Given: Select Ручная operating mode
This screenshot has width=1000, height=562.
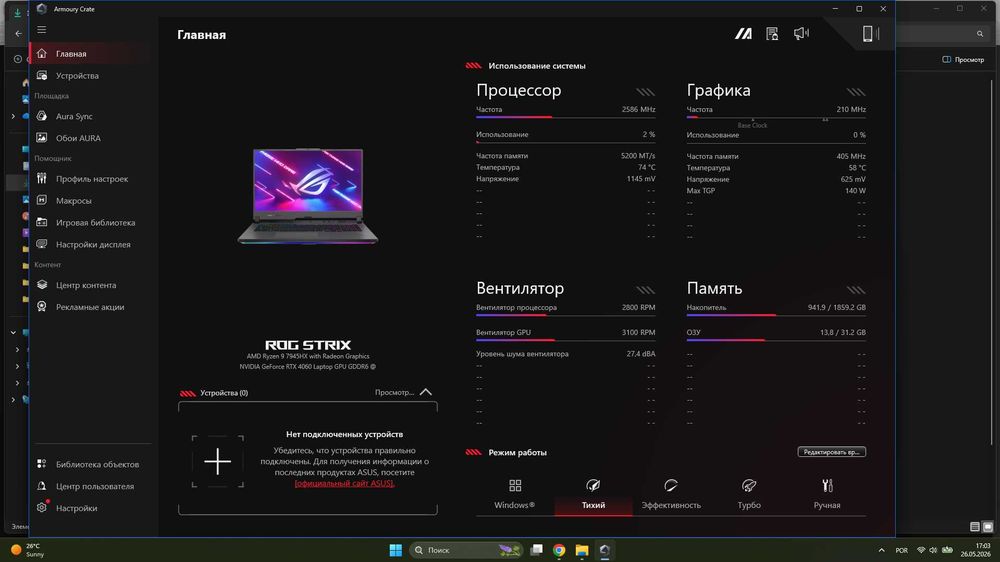Looking at the screenshot, I should pos(827,494).
